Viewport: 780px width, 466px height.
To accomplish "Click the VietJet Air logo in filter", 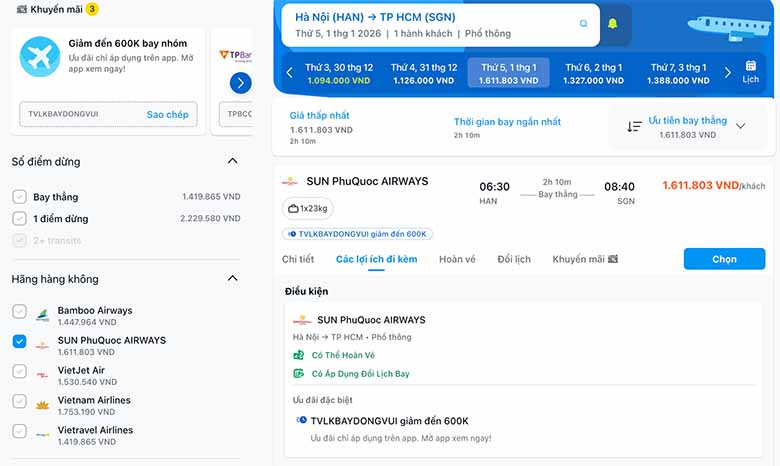I will (43, 375).
